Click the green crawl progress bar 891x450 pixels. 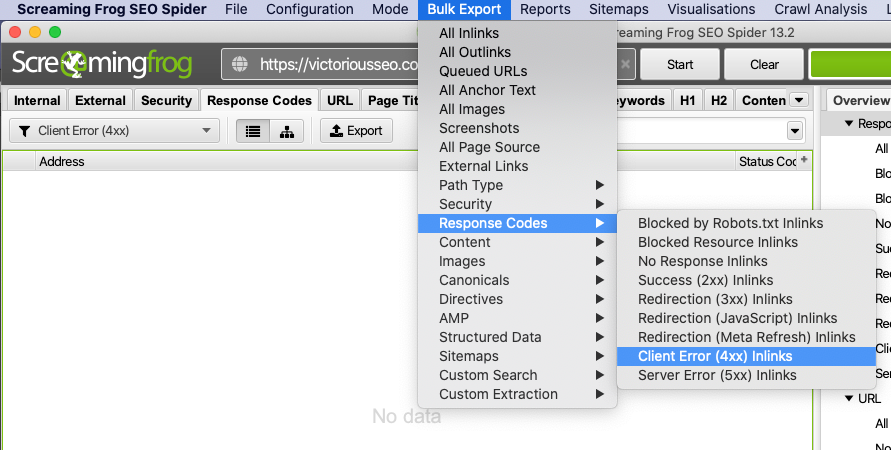coord(850,65)
